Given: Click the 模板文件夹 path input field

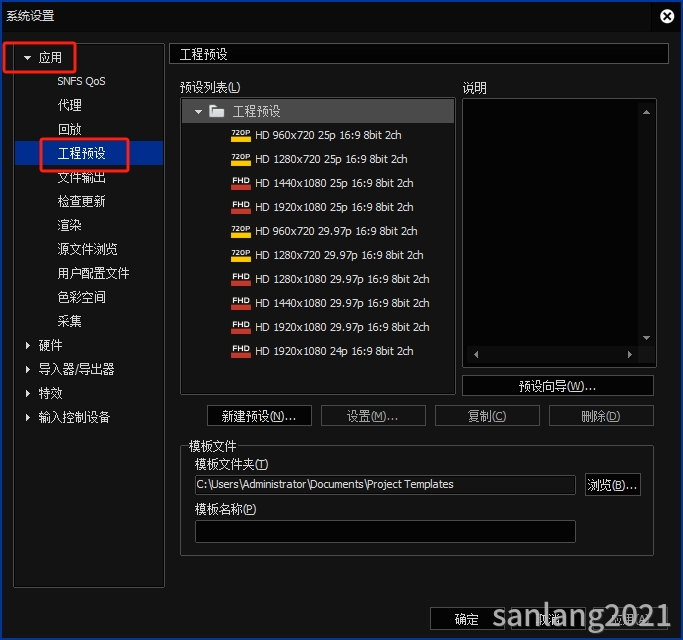Looking at the screenshot, I should tap(385, 485).
